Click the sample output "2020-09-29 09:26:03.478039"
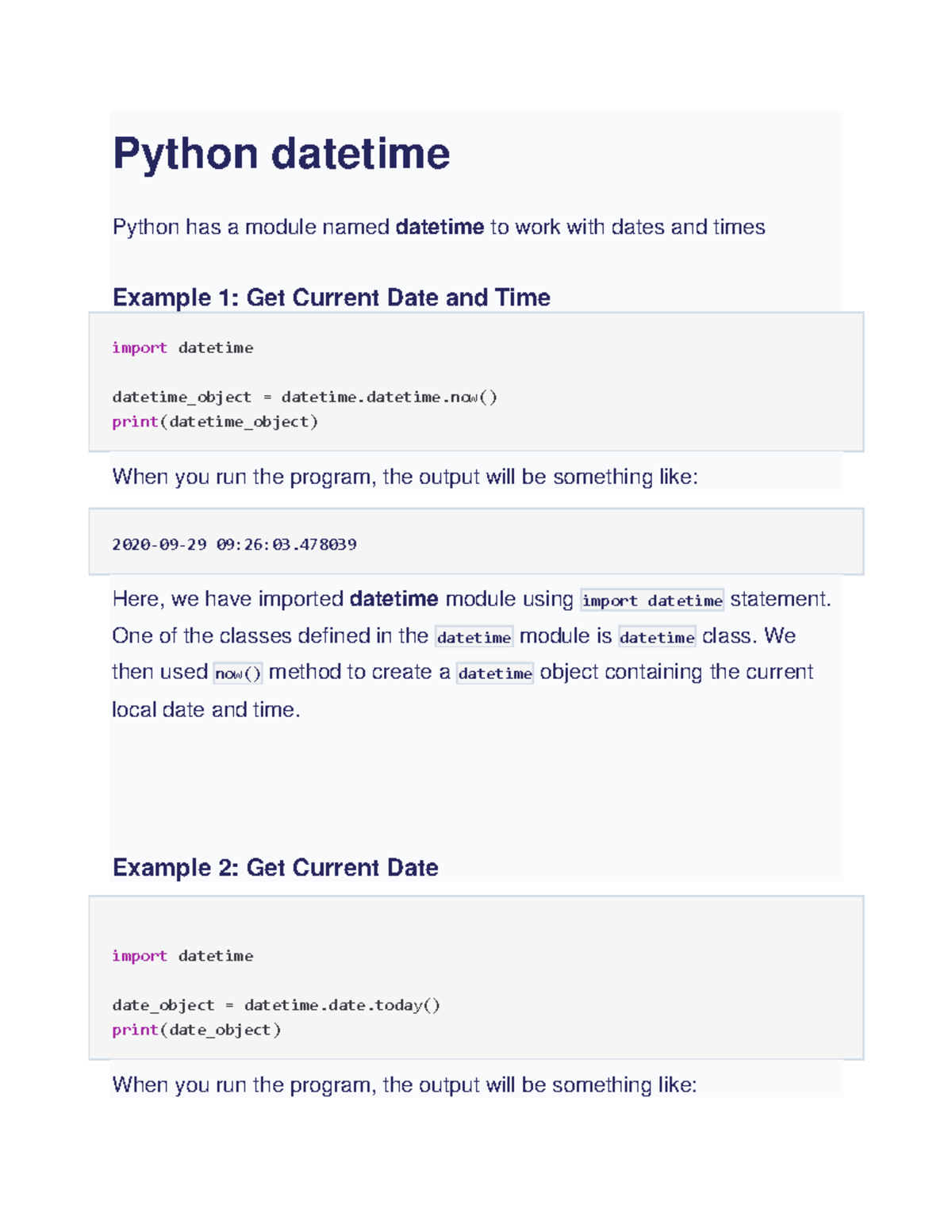Viewport: 952px width, 1232px height. [234, 544]
